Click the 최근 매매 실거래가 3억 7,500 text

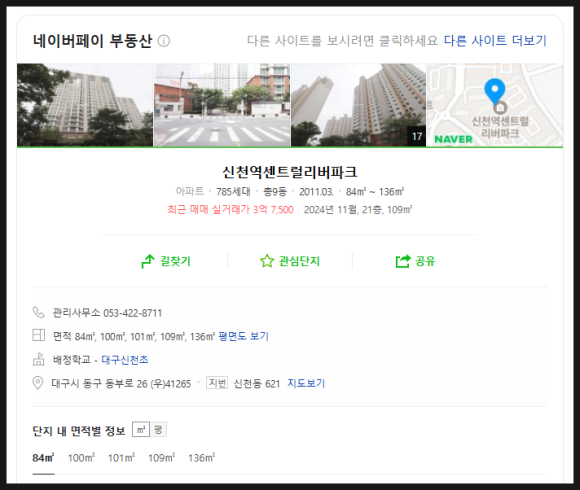[x=230, y=210]
